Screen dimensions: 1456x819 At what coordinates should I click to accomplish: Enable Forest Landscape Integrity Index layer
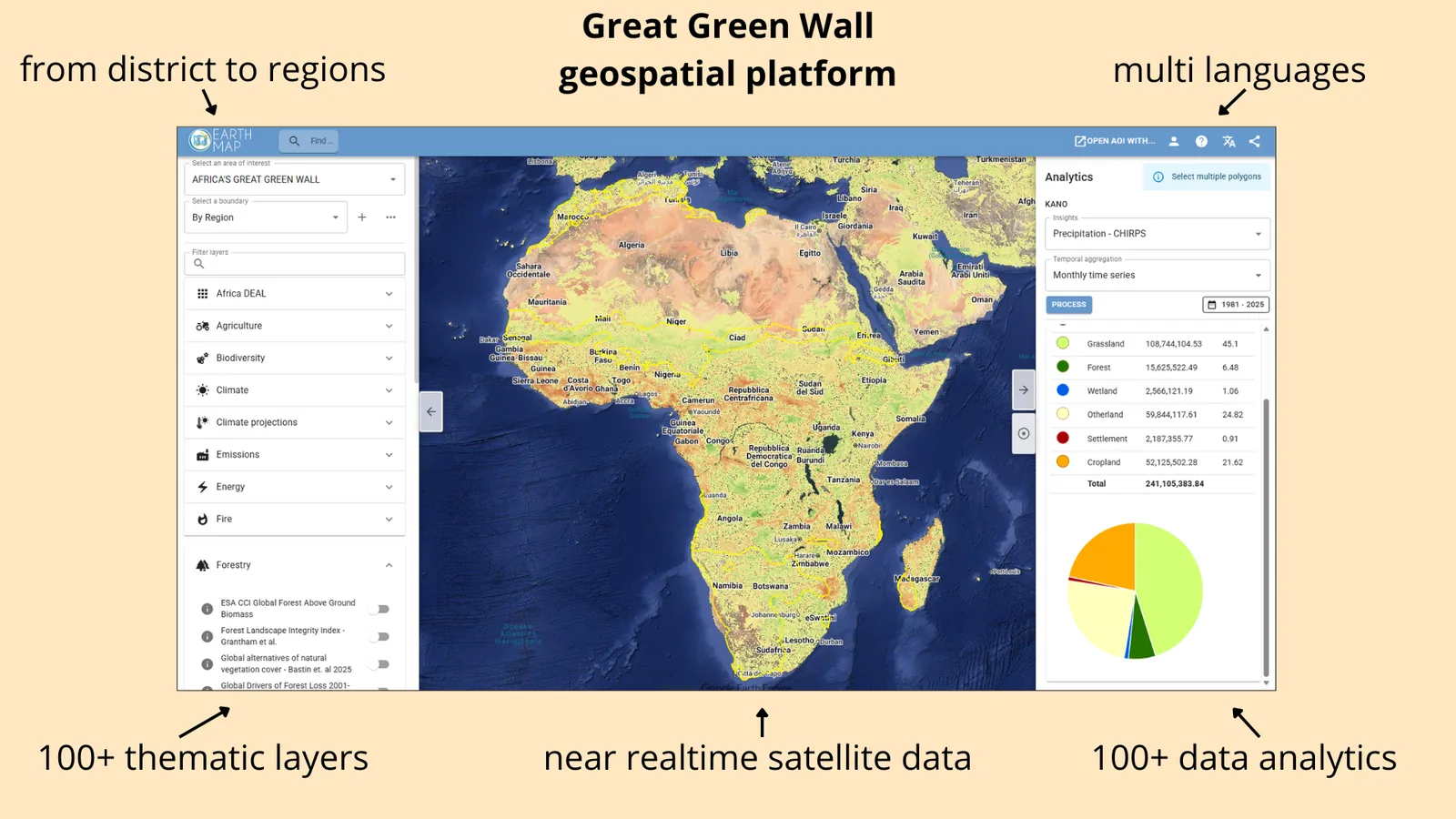click(x=382, y=636)
